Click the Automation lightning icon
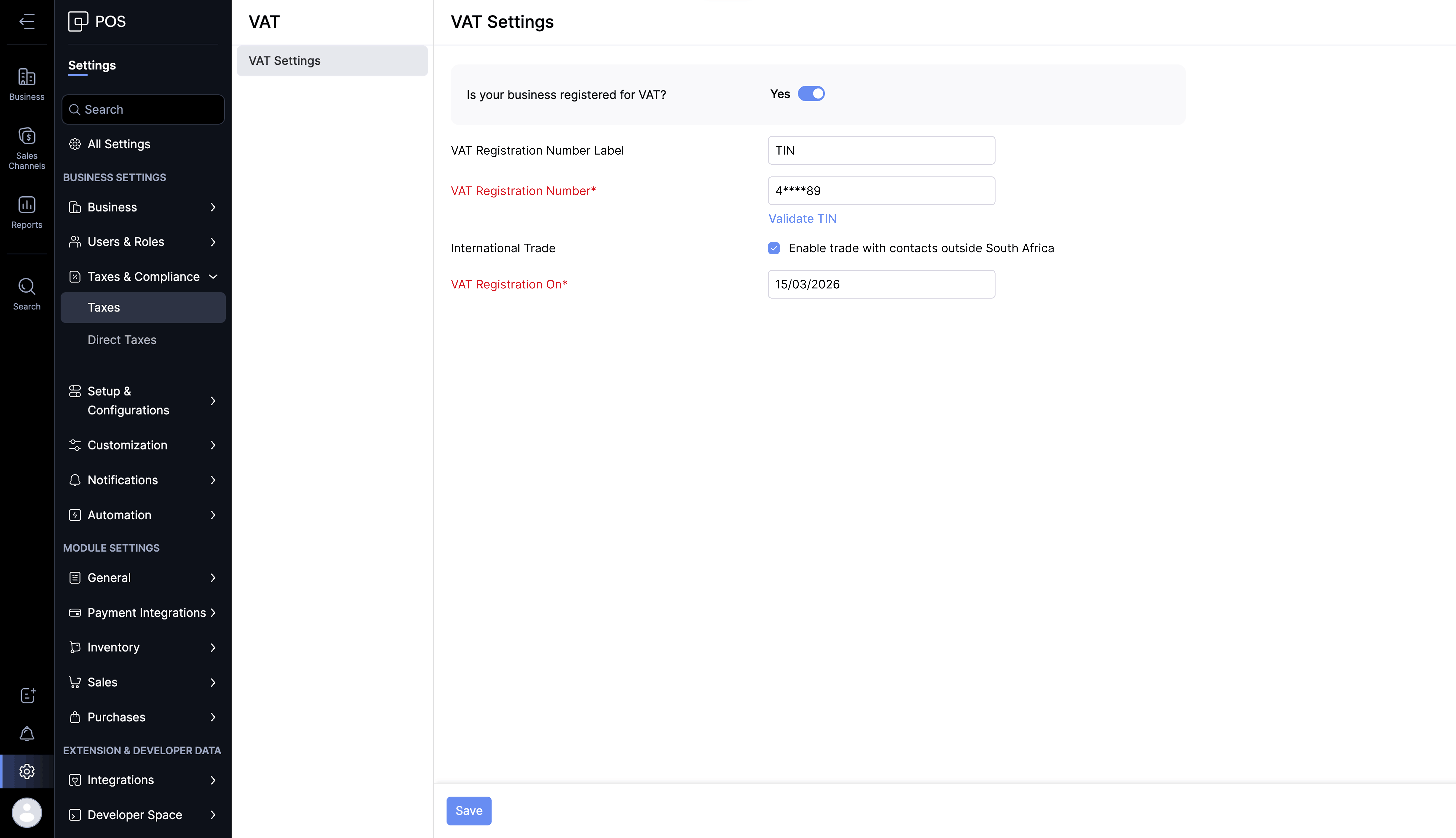 tap(75, 515)
